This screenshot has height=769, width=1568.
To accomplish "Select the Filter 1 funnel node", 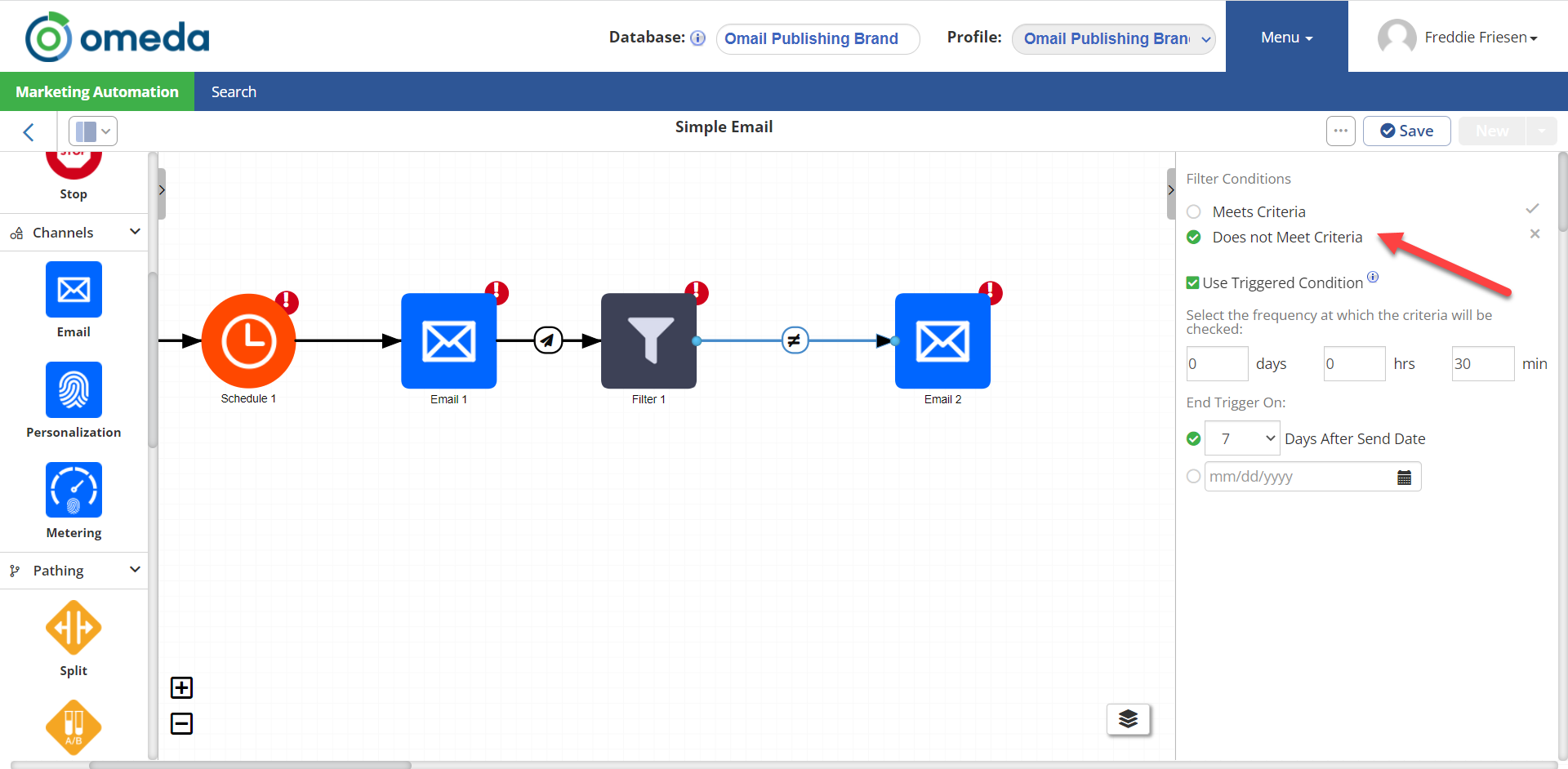I will [648, 340].
